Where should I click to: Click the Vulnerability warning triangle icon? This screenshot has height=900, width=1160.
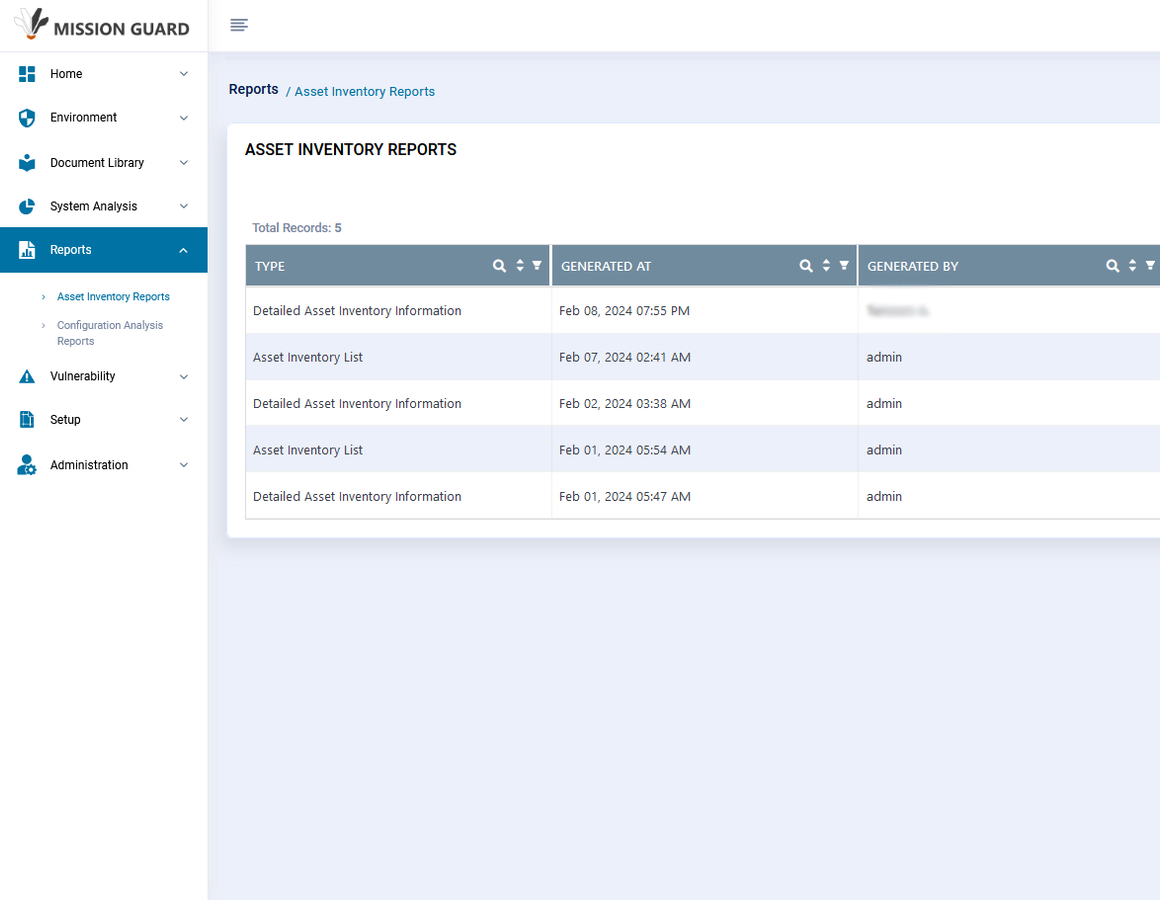pos(27,376)
